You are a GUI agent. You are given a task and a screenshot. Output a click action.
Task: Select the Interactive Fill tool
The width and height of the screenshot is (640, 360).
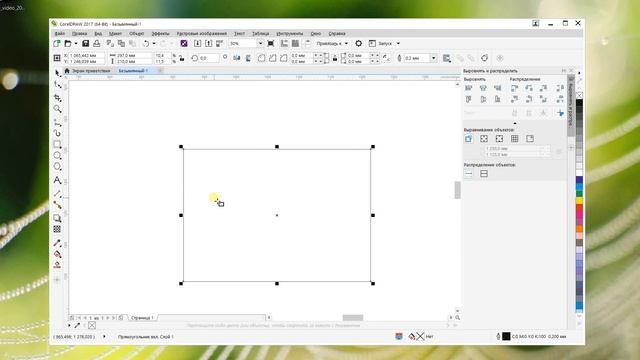click(x=58, y=254)
